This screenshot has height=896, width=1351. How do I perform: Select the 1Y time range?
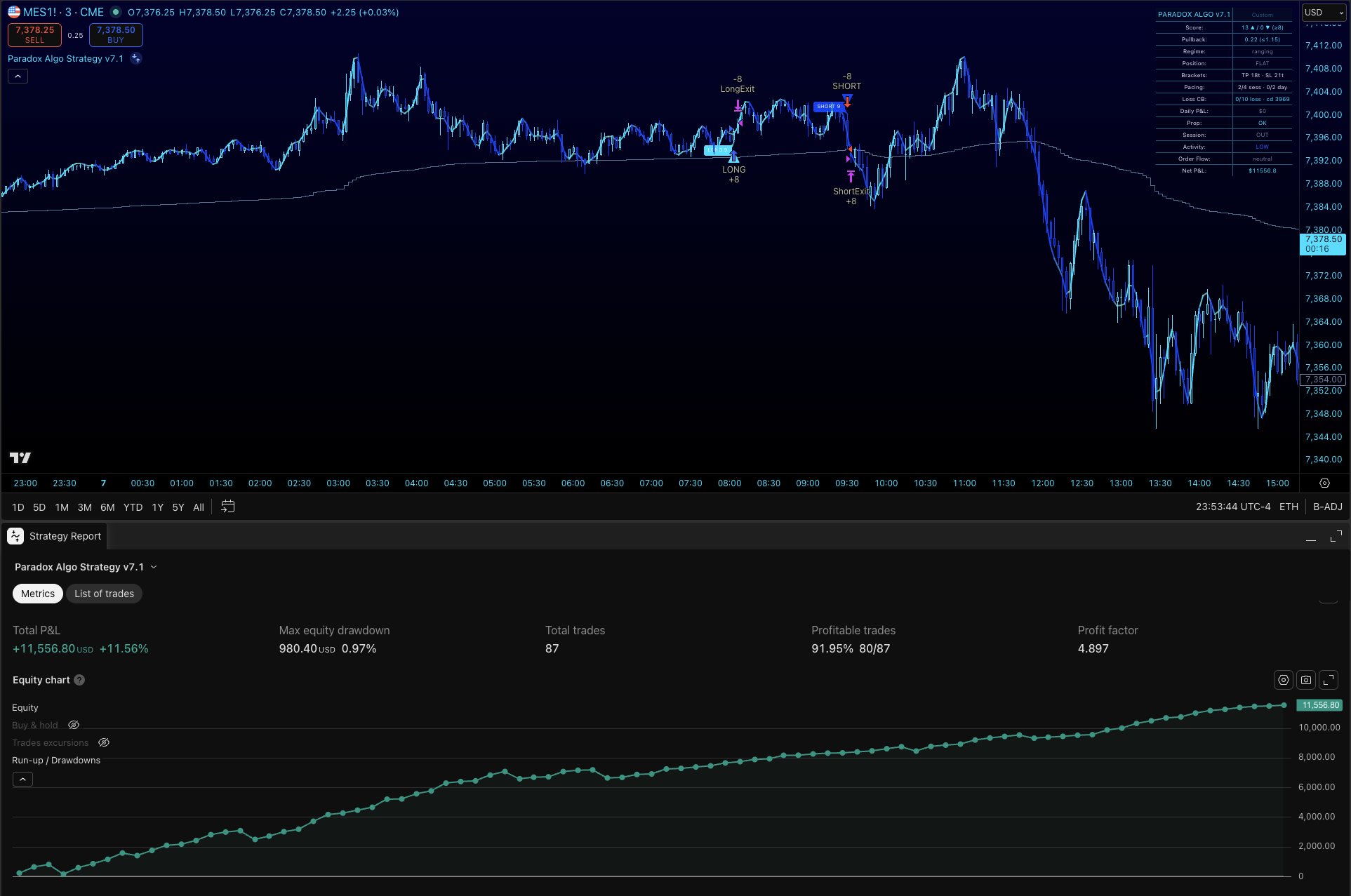click(x=158, y=507)
